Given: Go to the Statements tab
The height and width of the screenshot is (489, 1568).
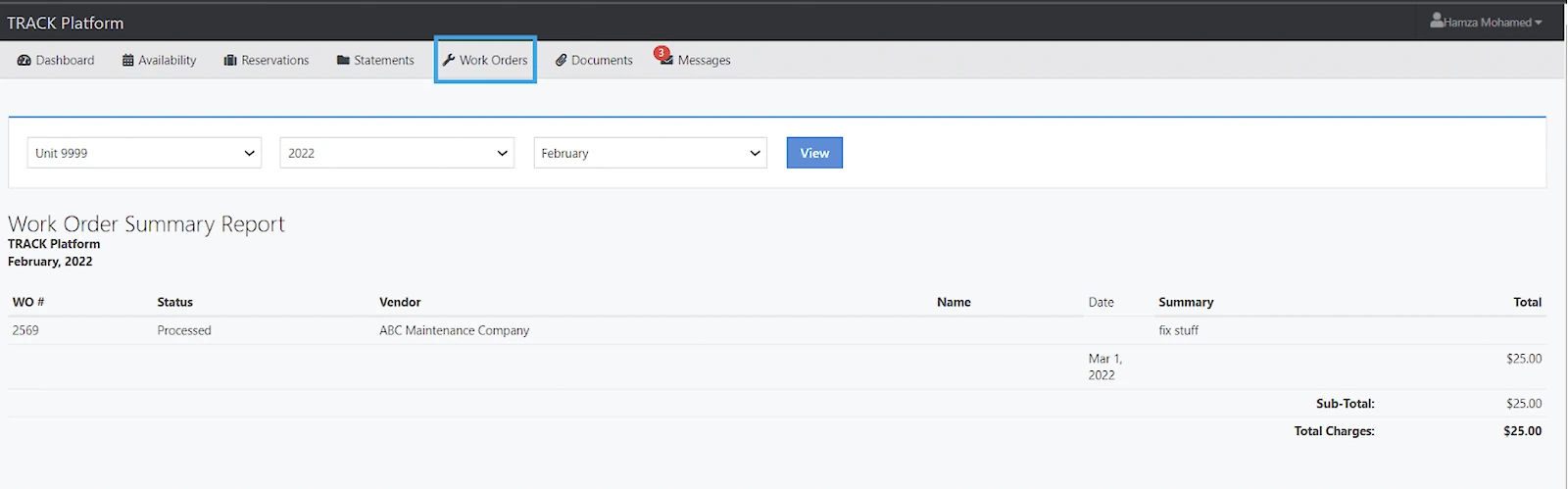Looking at the screenshot, I should click(x=383, y=61).
